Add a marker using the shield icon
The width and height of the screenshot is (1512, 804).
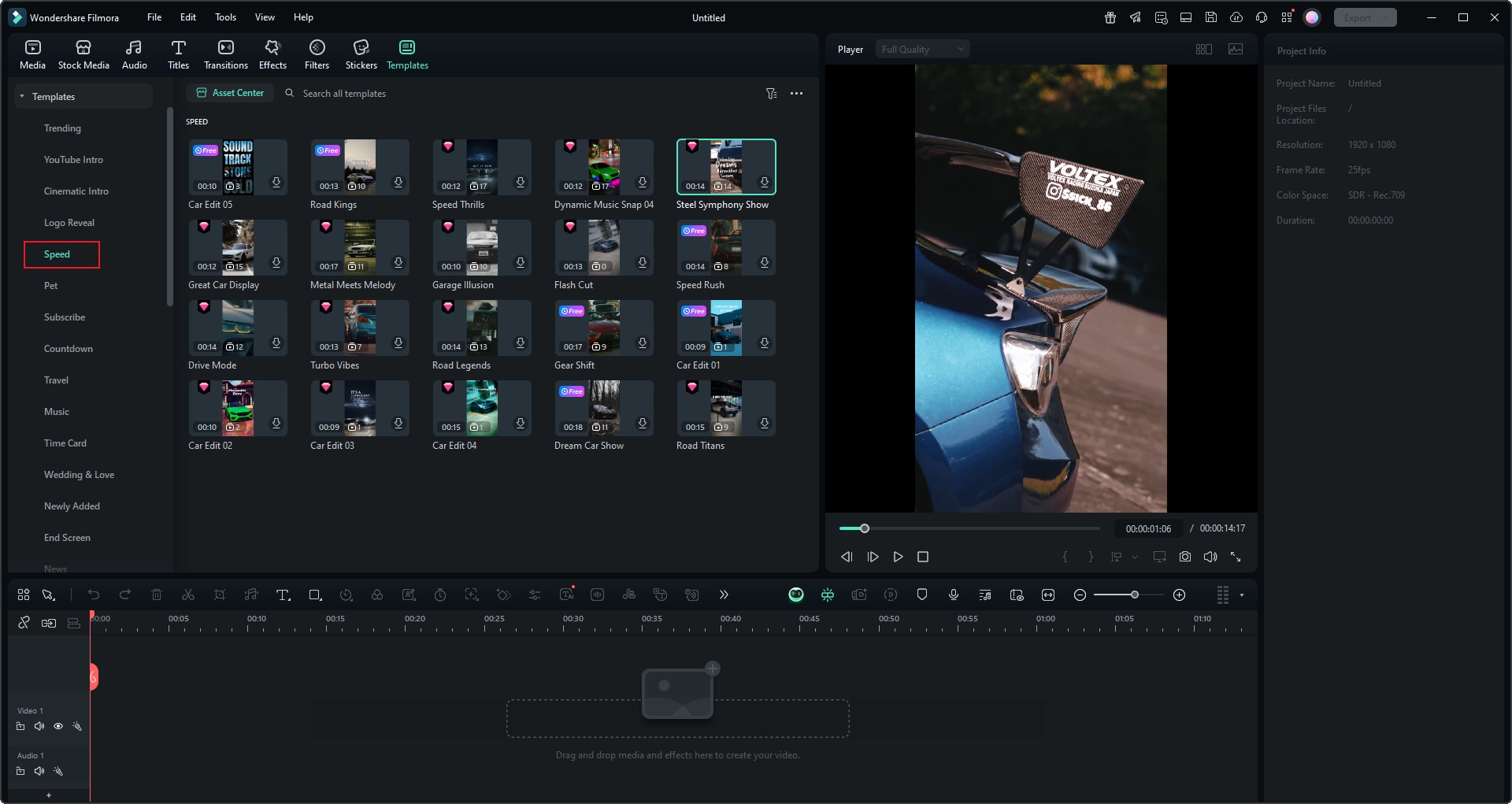921,595
